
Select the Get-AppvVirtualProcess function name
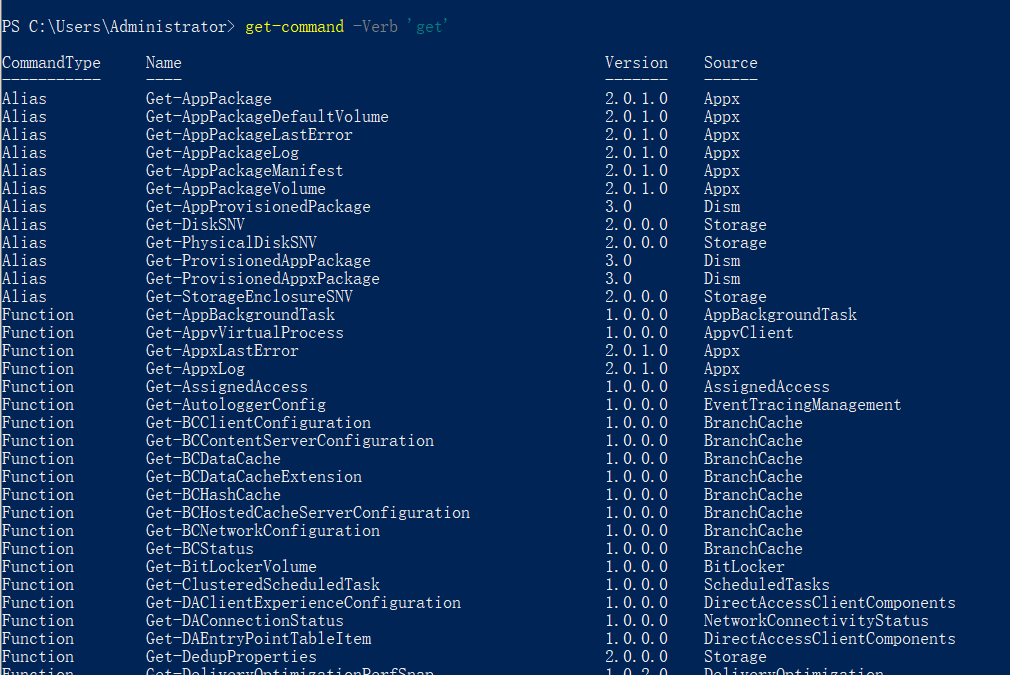pyautogui.click(x=244, y=333)
